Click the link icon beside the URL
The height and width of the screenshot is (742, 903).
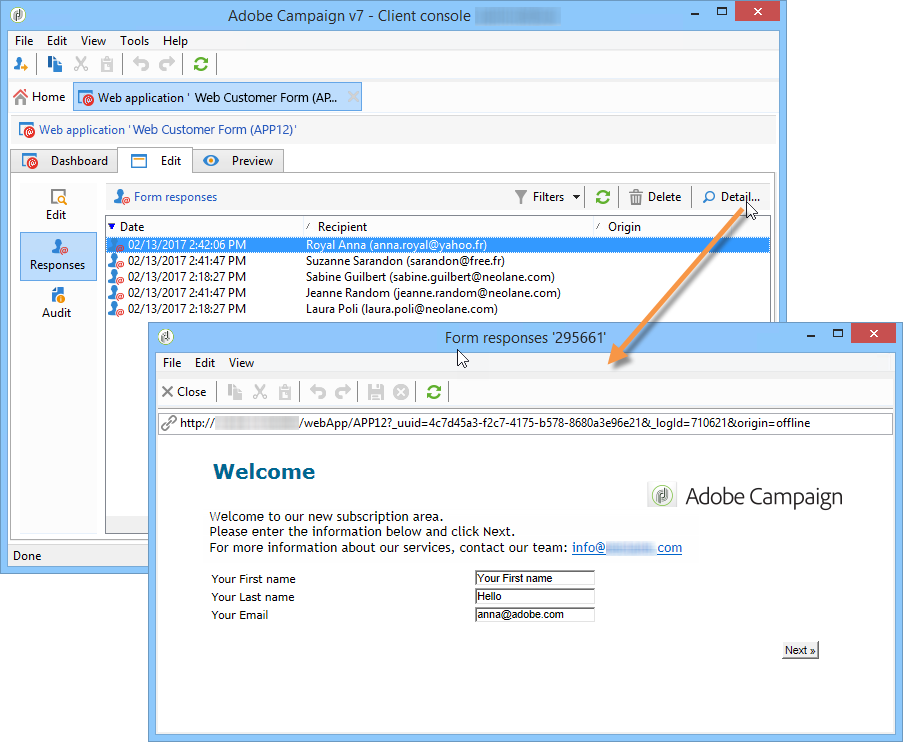[168, 423]
